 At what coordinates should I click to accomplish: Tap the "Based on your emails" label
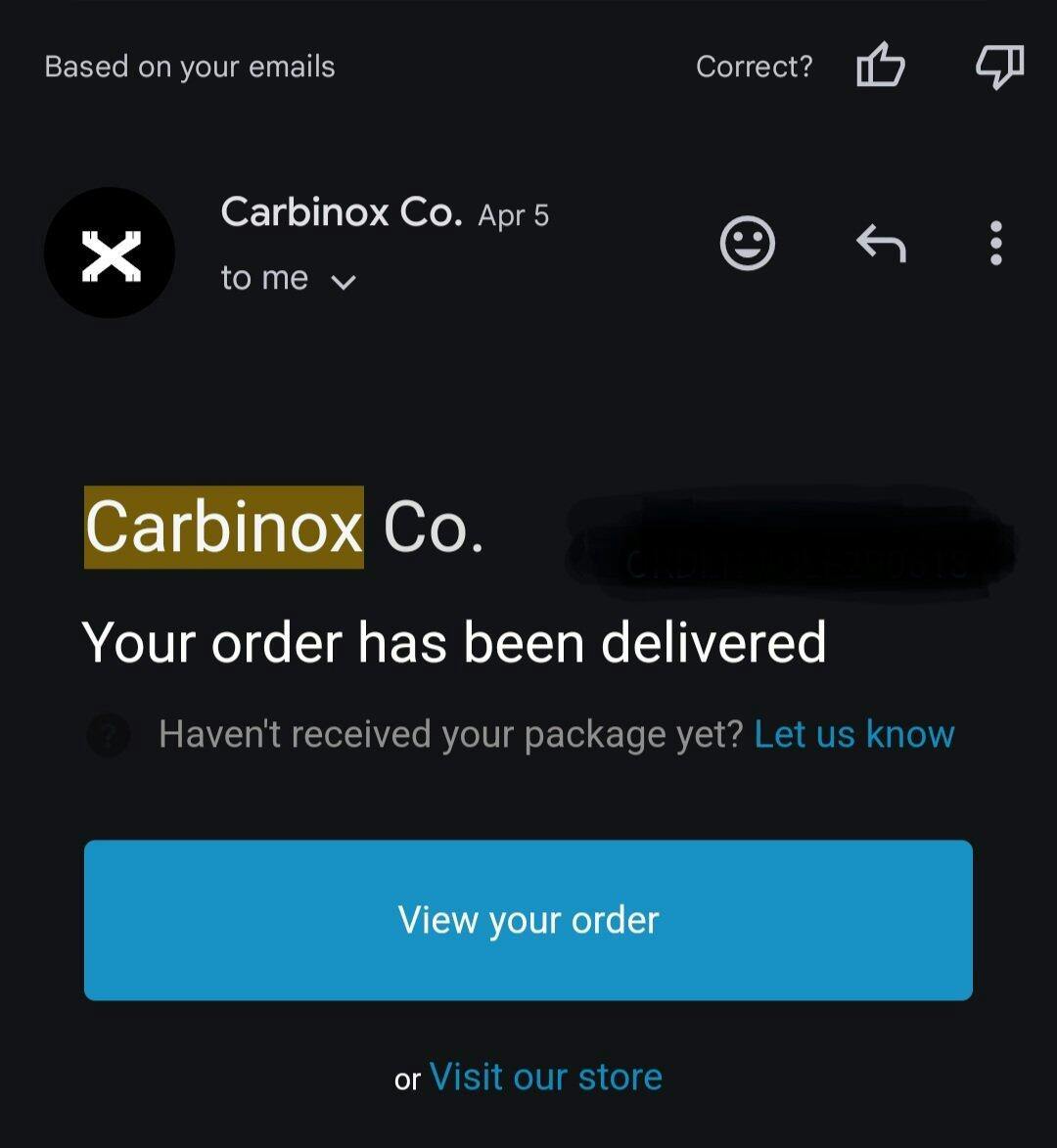(x=190, y=67)
